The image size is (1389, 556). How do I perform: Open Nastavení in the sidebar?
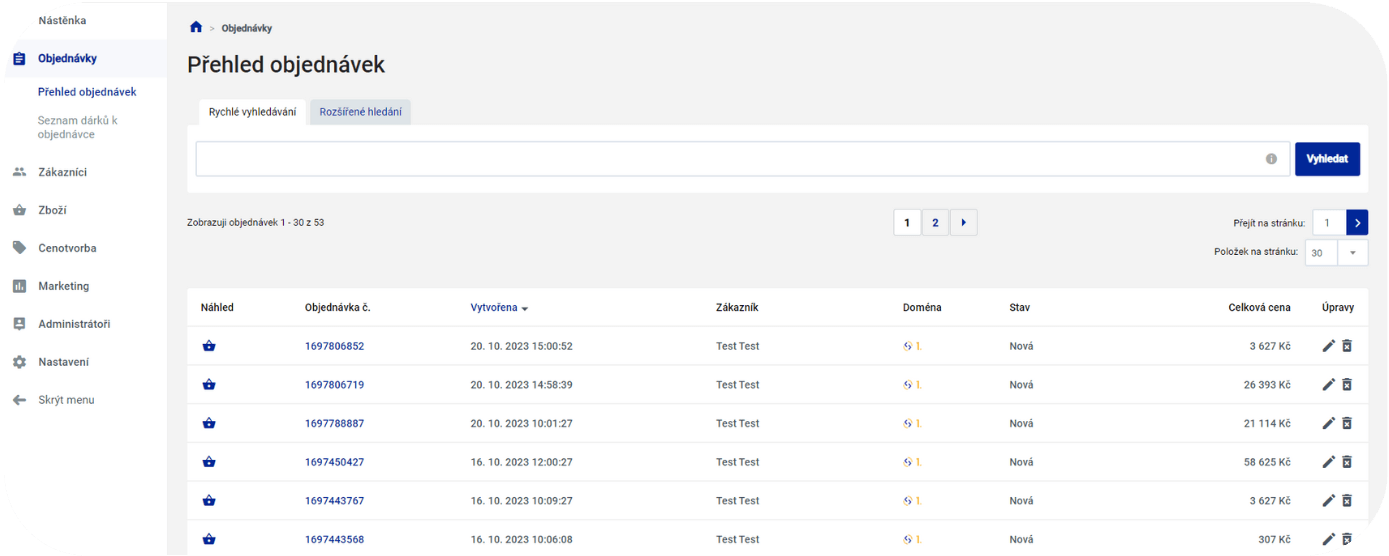63,362
